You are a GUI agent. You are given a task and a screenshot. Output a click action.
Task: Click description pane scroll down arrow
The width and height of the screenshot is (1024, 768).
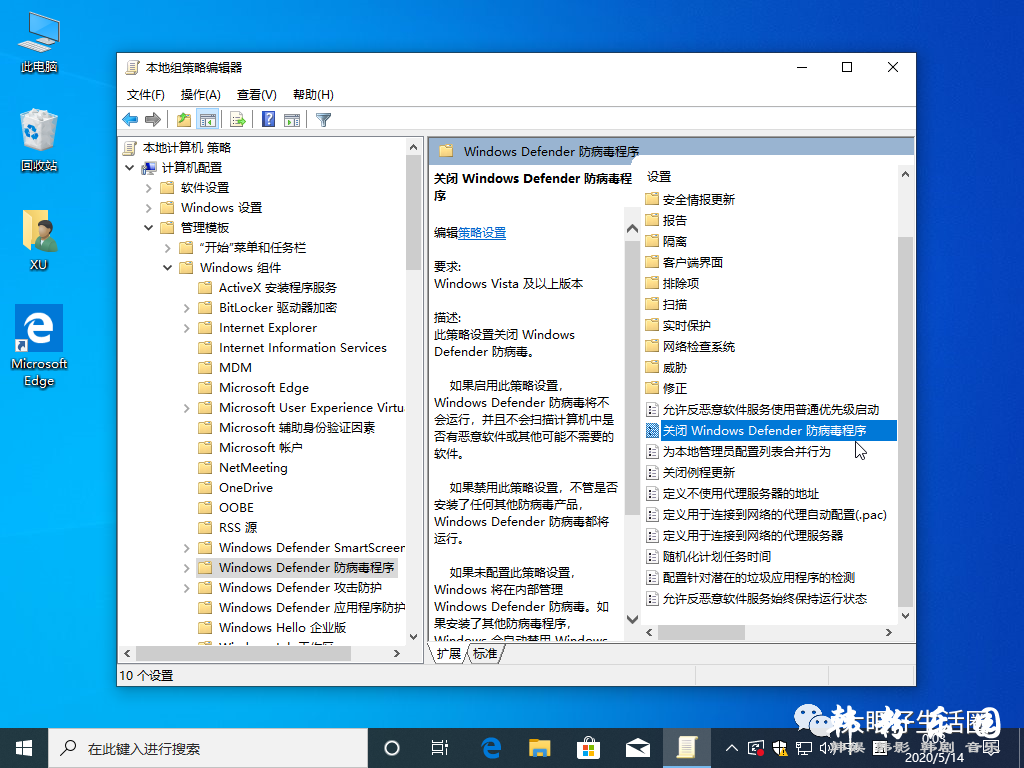click(x=632, y=619)
